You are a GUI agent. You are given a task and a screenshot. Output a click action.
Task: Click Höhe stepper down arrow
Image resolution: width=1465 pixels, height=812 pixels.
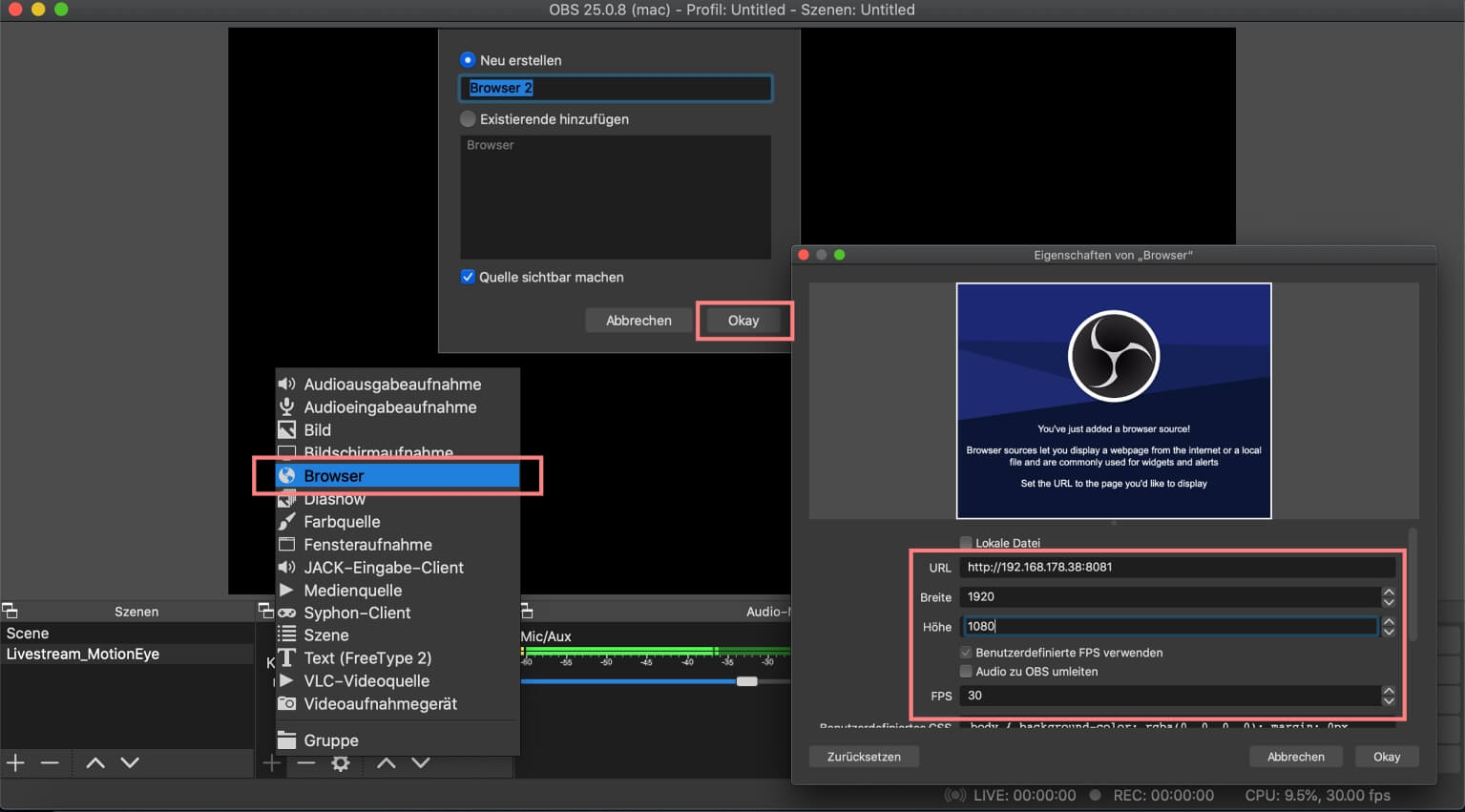(1389, 632)
